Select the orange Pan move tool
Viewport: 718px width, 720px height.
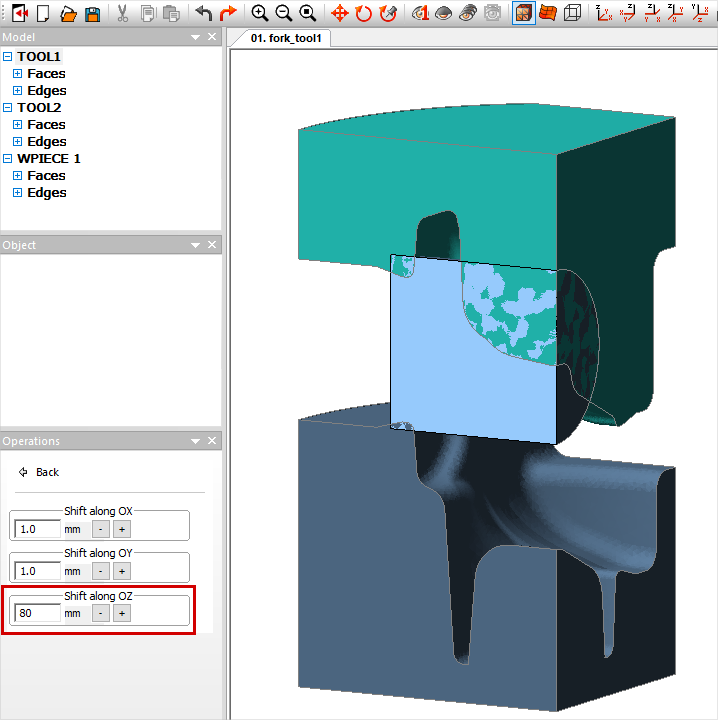(x=339, y=13)
